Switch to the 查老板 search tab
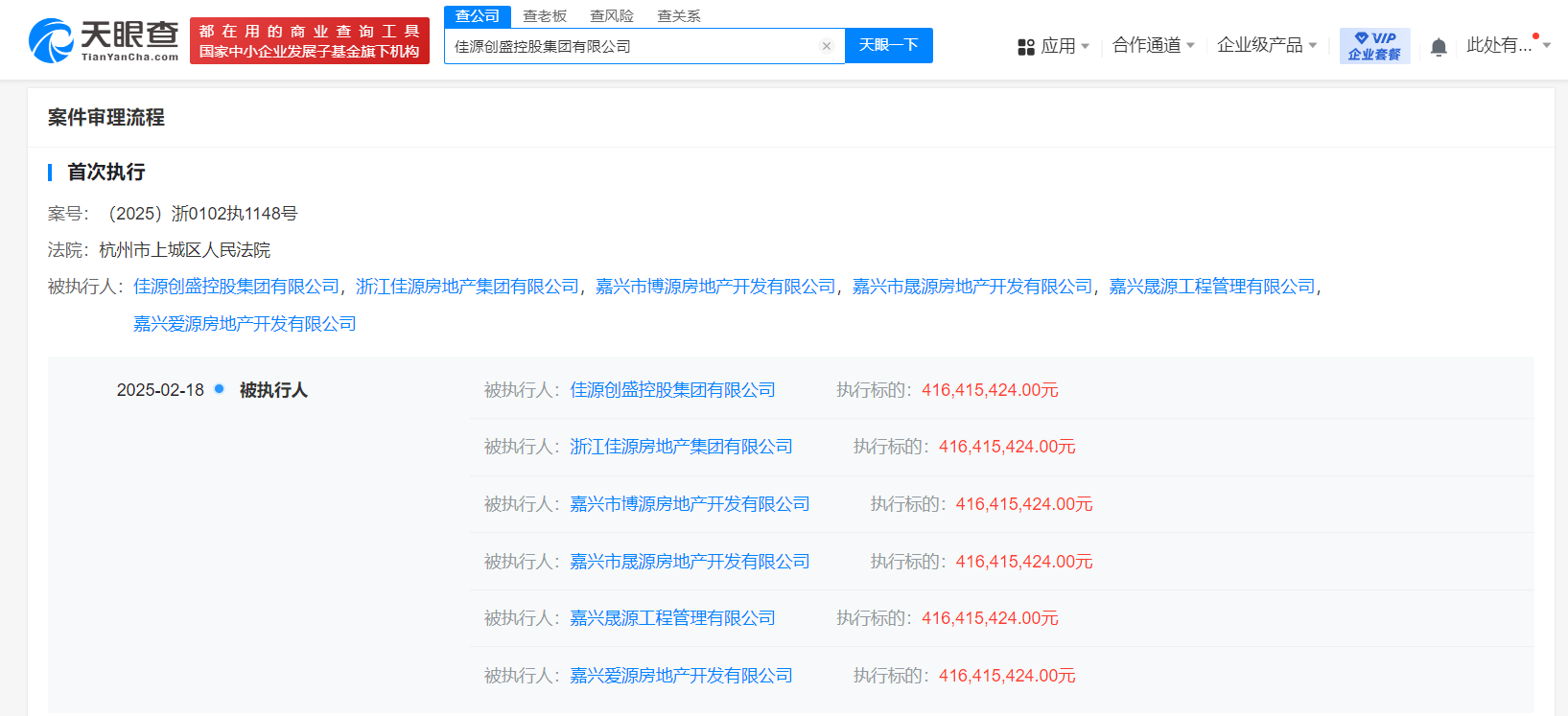This screenshot has height=716, width=1568. pyautogui.click(x=545, y=16)
